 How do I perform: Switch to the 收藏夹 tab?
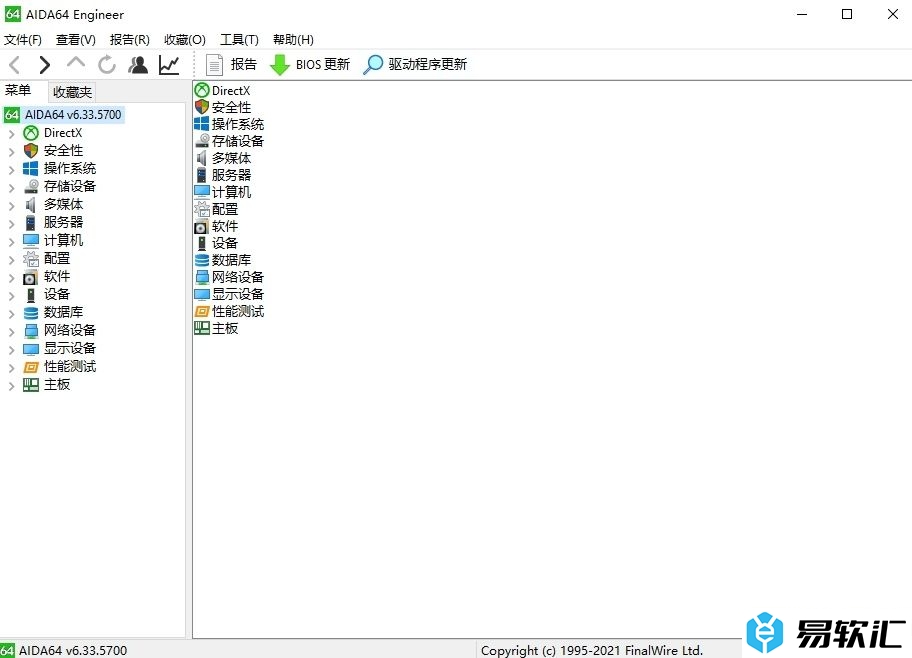(x=72, y=92)
